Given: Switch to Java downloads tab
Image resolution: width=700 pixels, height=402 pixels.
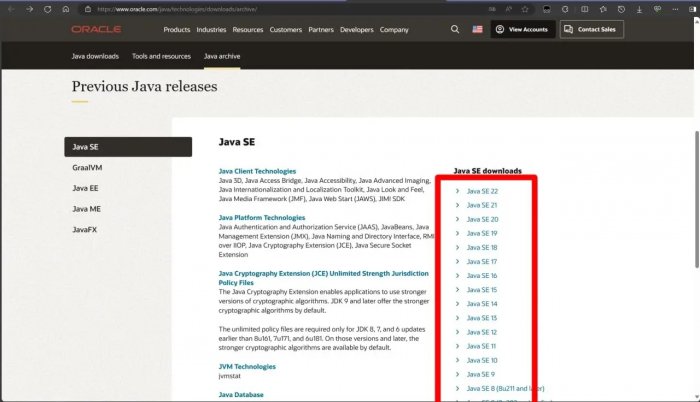Looking at the screenshot, I should pos(95,56).
